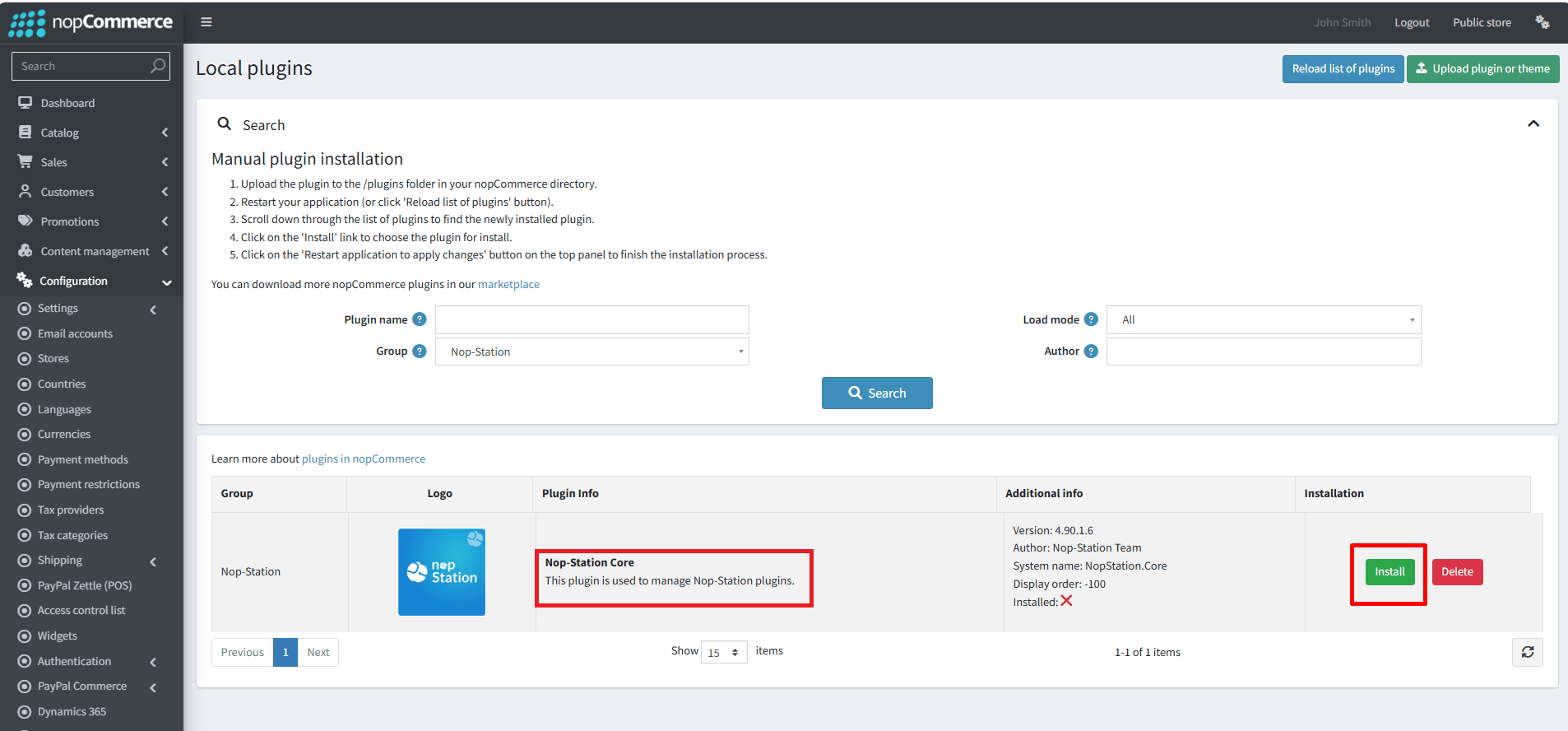Toggle the sidebar hamburger menu icon
1568x731 pixels.
click(x=206, y=22)
